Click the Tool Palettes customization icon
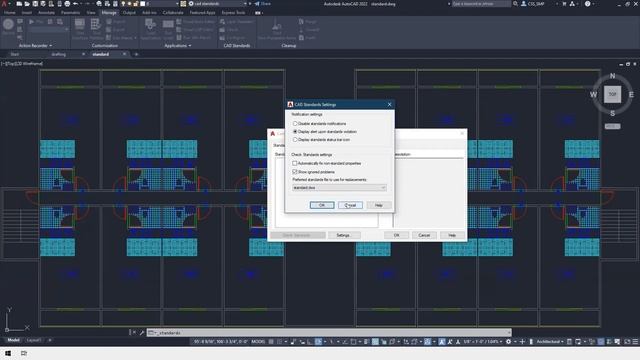The height and width of the screenshot is (360, 640). (96, 29)
